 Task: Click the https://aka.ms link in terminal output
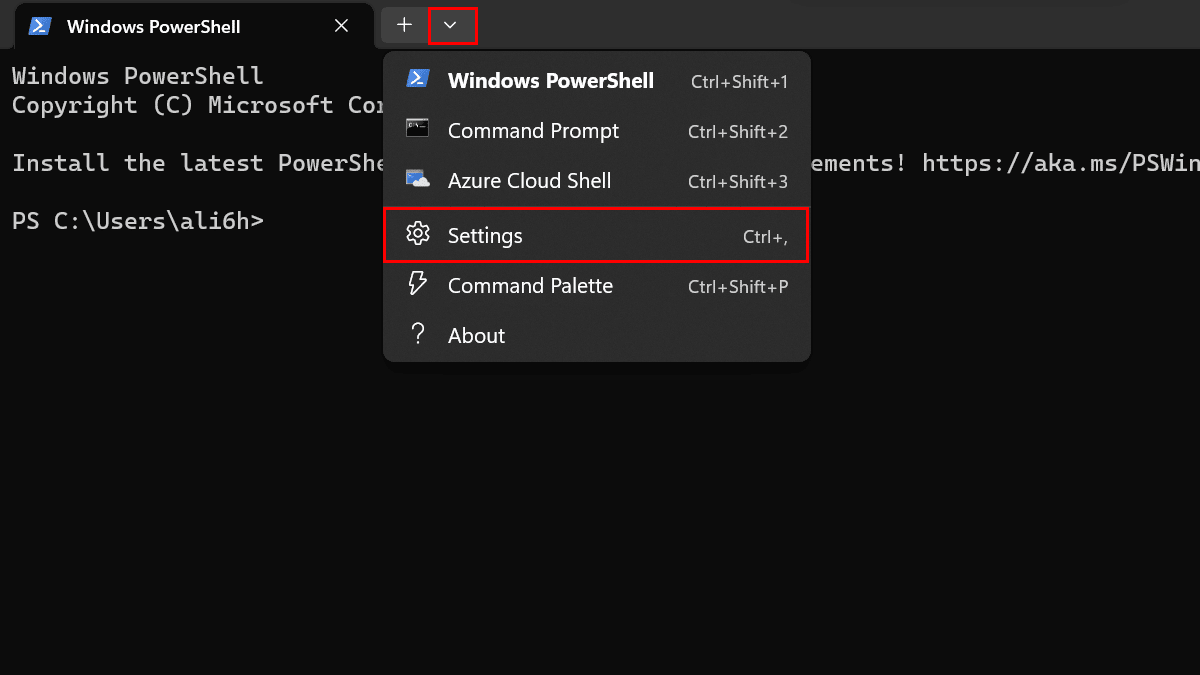click(x=1060, y=163)
